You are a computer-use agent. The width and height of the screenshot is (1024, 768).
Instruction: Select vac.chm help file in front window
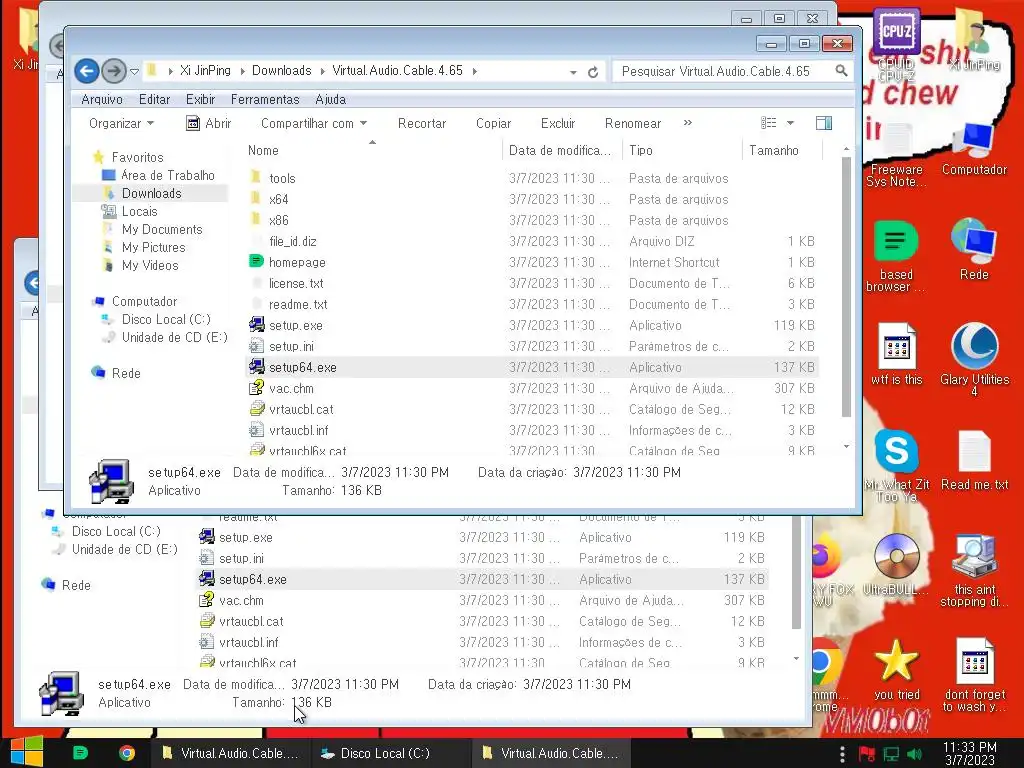[x=291, y=389]
